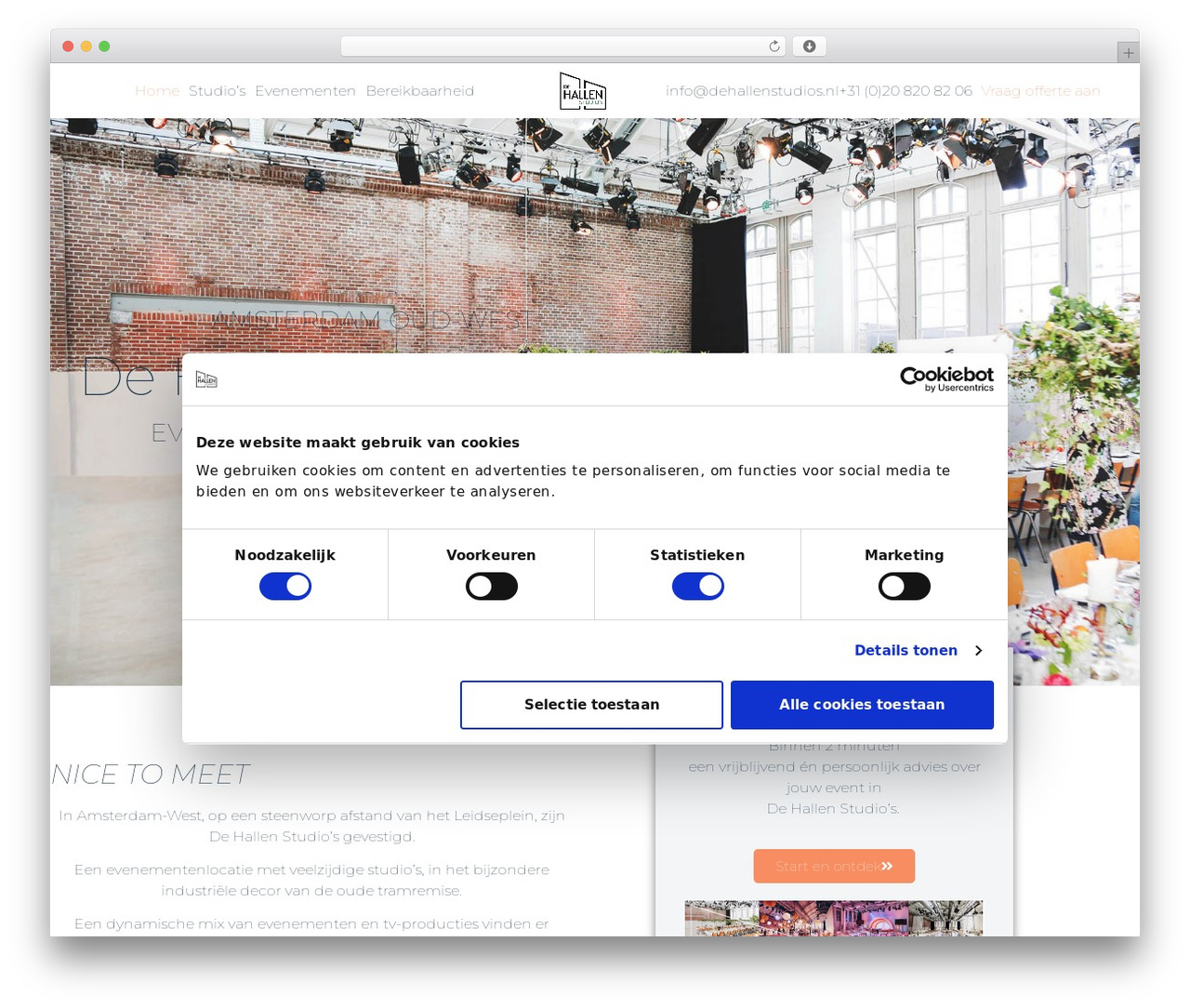
Task: Add a new browser tab
Action: pyautogui.click(x=1128, y=53)
